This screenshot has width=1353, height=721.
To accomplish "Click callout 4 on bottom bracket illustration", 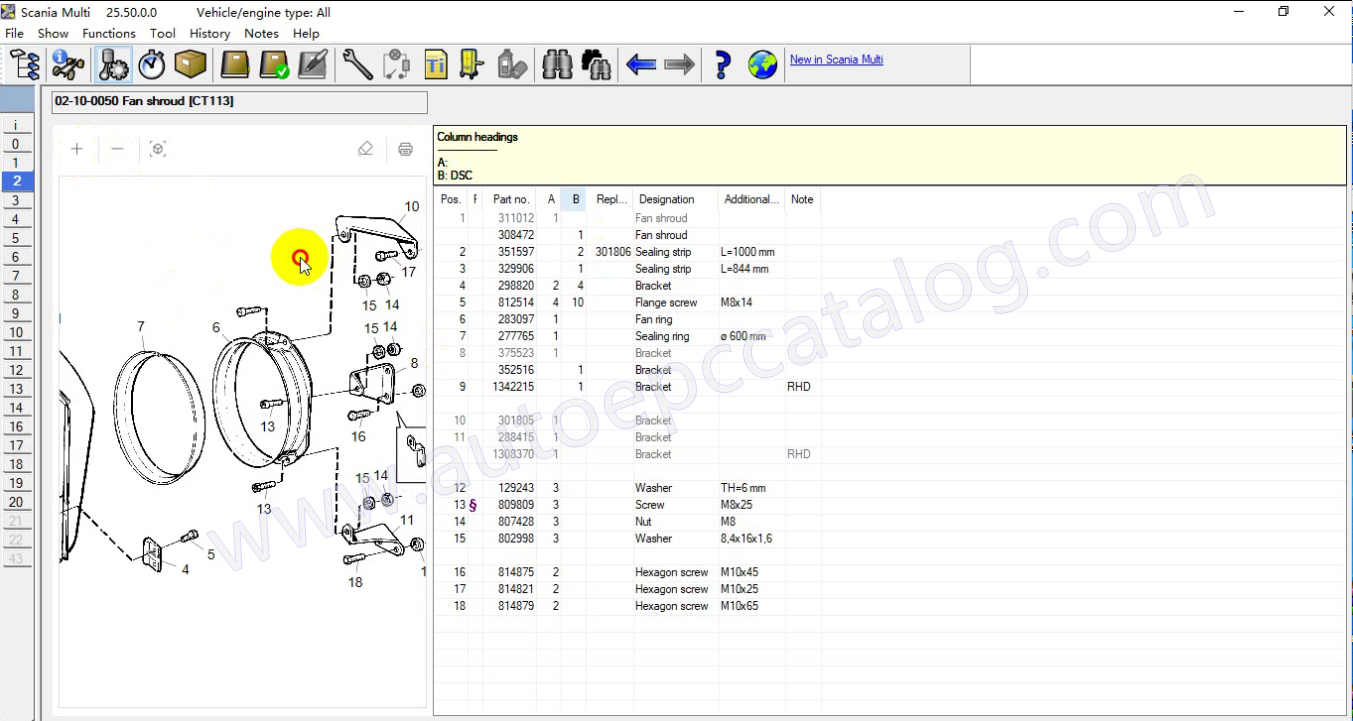I will click(x=184, y=570).
